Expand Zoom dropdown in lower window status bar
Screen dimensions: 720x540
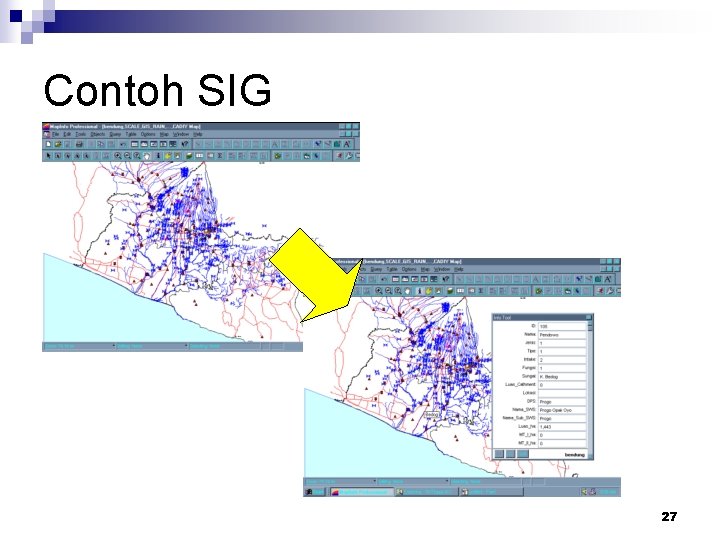pyautogui.click(x=374, y=482)
